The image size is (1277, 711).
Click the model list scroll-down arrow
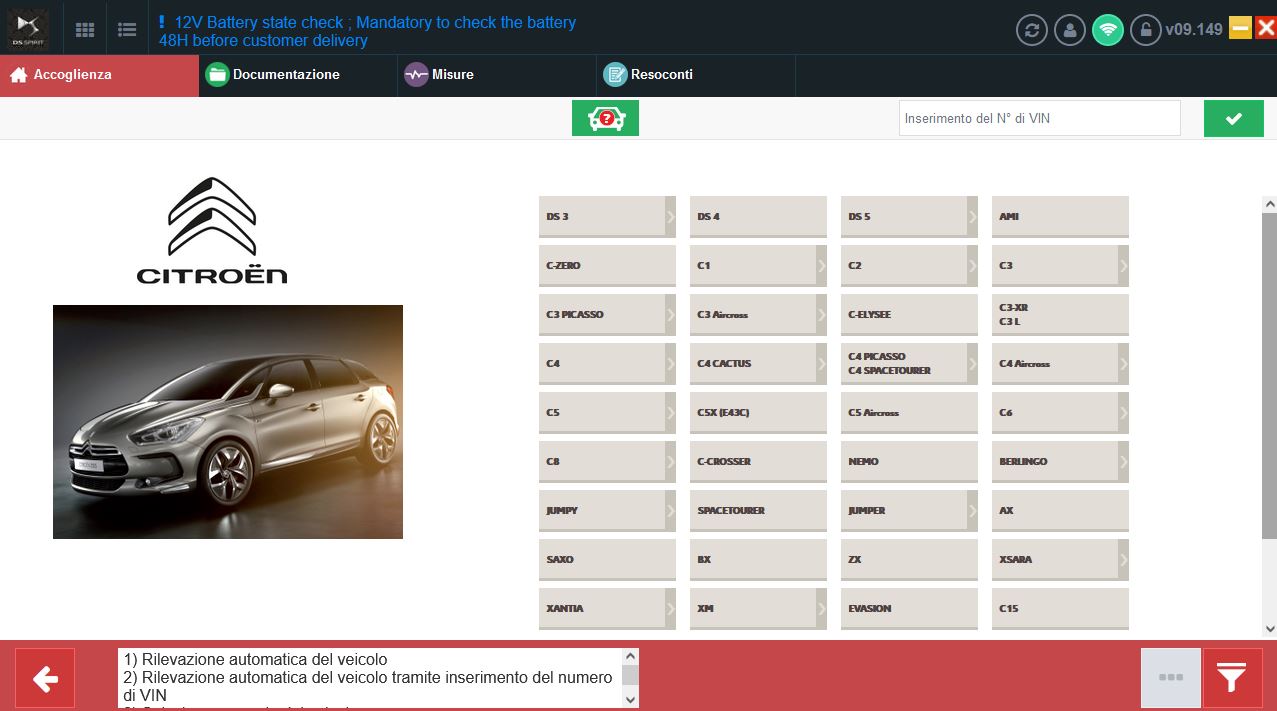point(1269,629)
